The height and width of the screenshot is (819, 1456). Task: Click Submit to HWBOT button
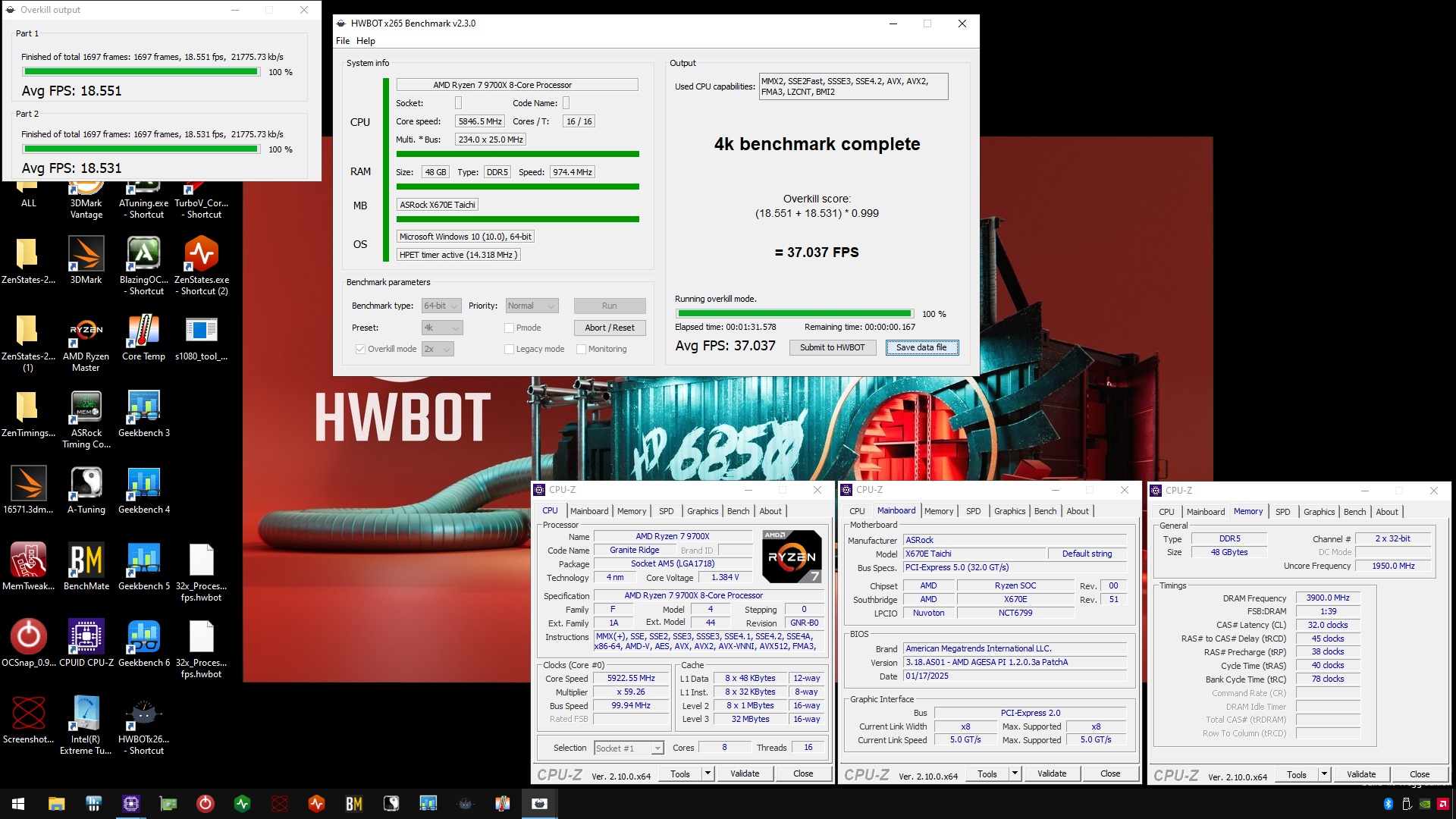click(832, 347)
